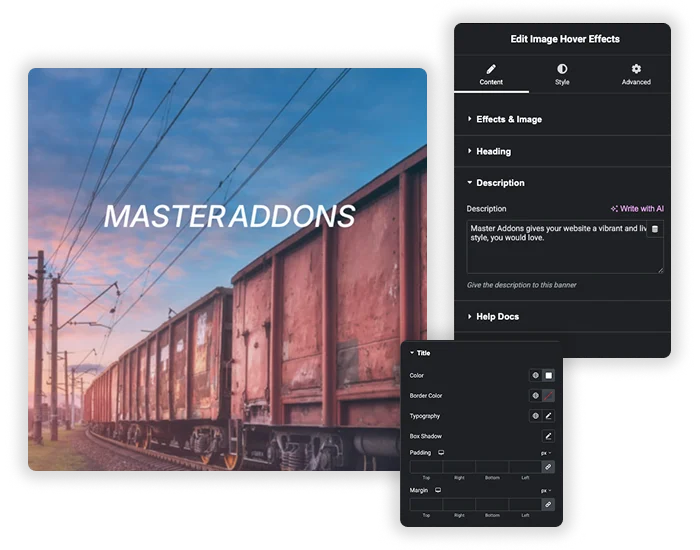Open global color picker for Border Color

tap(535, 396)
